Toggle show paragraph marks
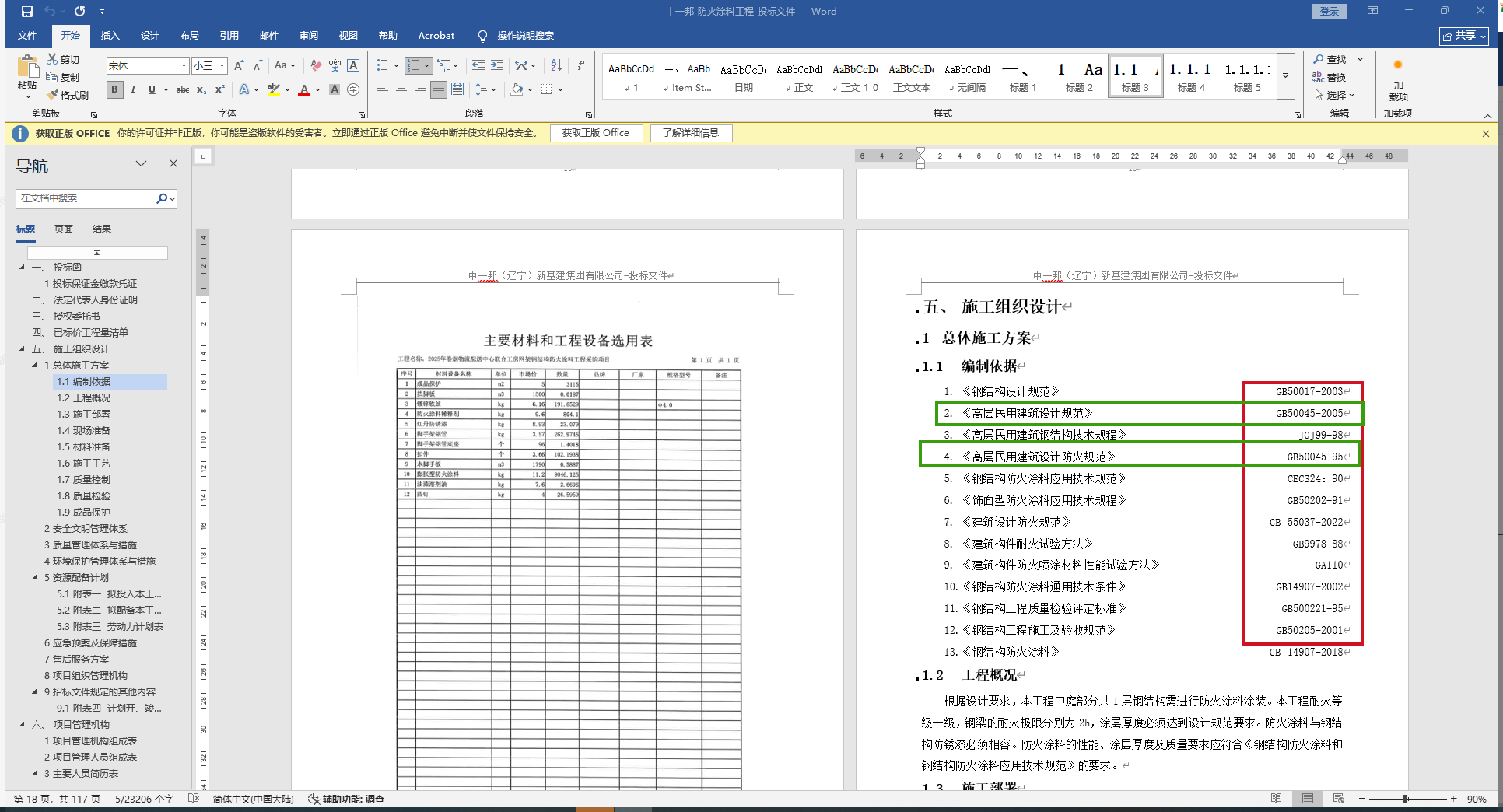Image resolution: width=1503 pixels, height=812 pixels. [580, 65]
